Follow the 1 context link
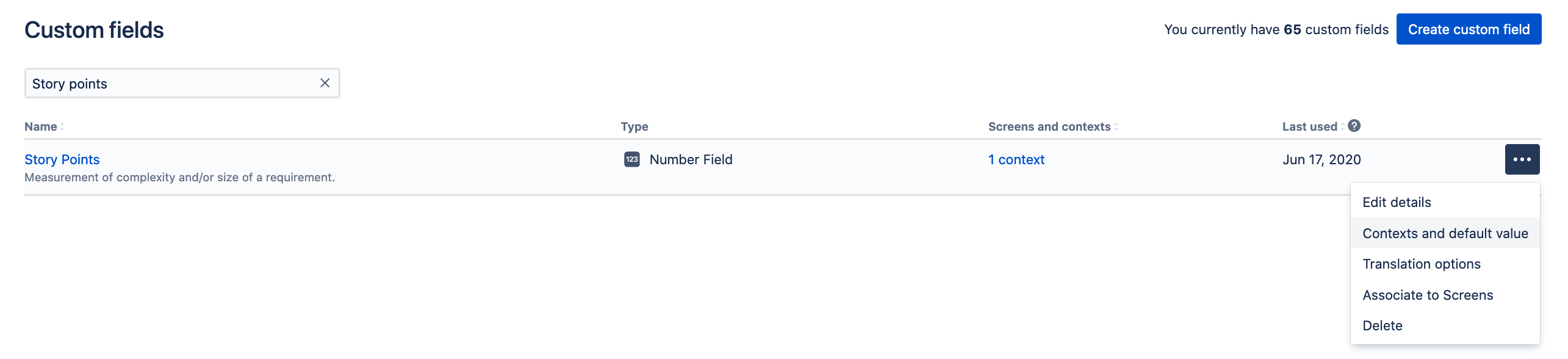Viewport: 1568px width, 359px height. click(1015, 159)
